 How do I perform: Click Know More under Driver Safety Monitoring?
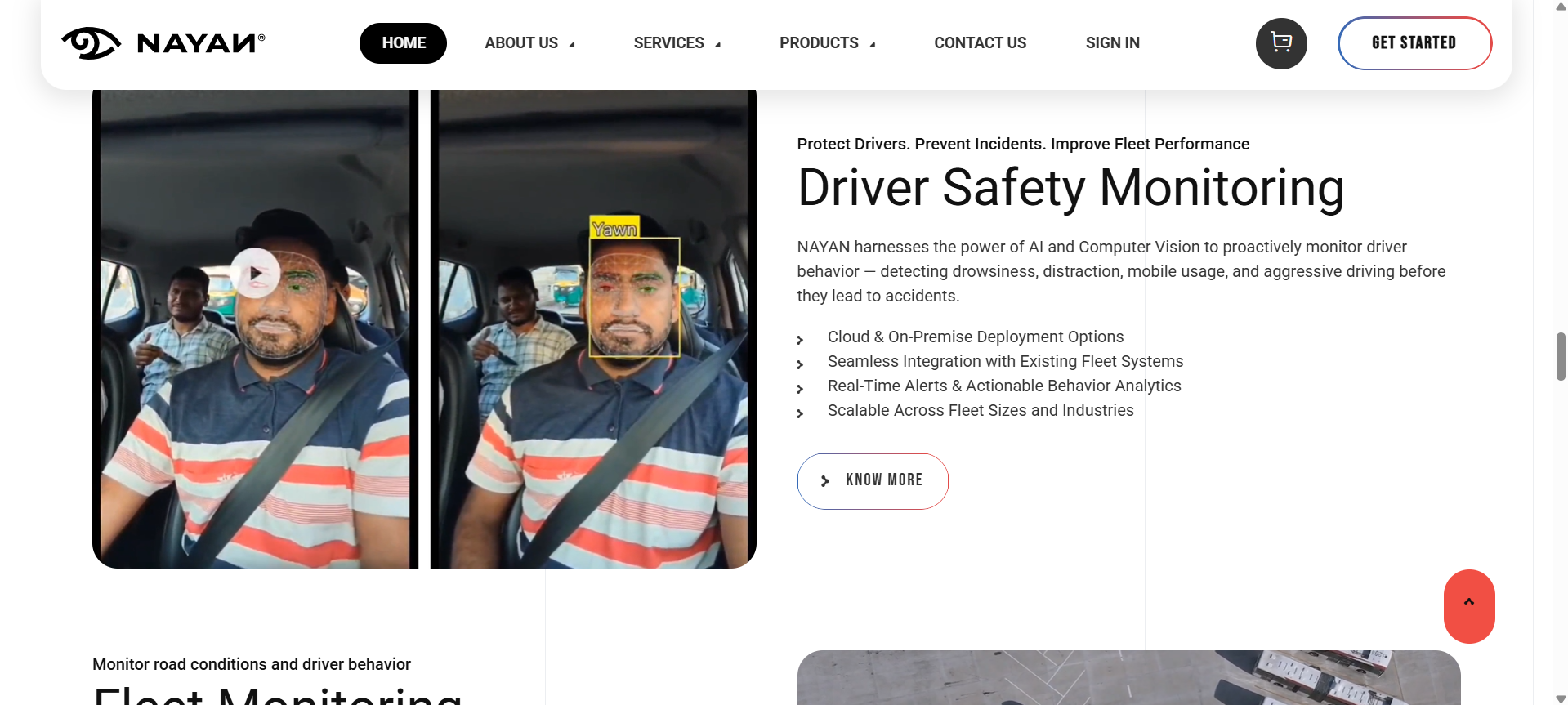tap(873, 481)
